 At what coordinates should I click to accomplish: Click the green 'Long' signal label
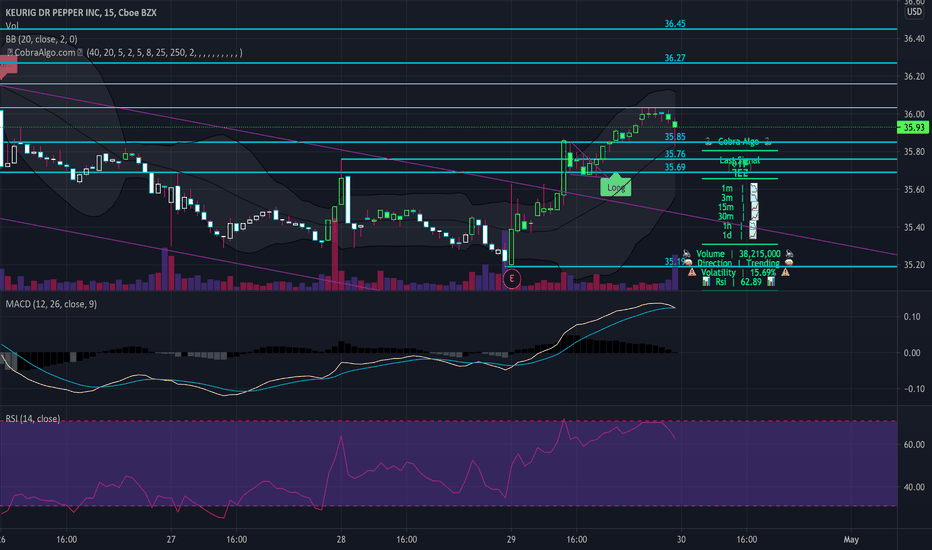click(x=616, y=187)
